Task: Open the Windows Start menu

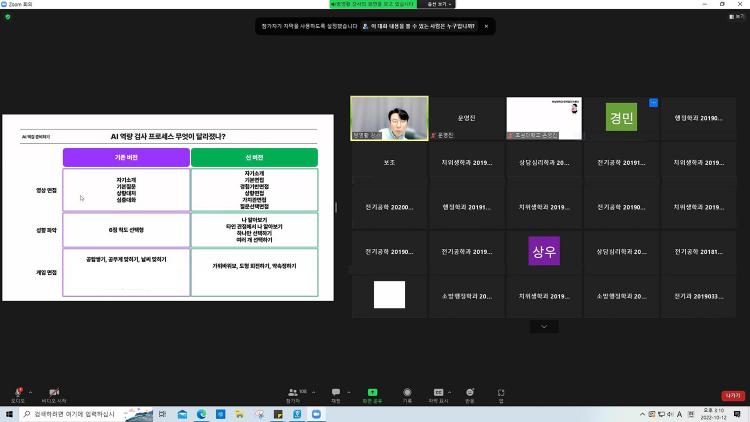Action: tap(10, 414)
